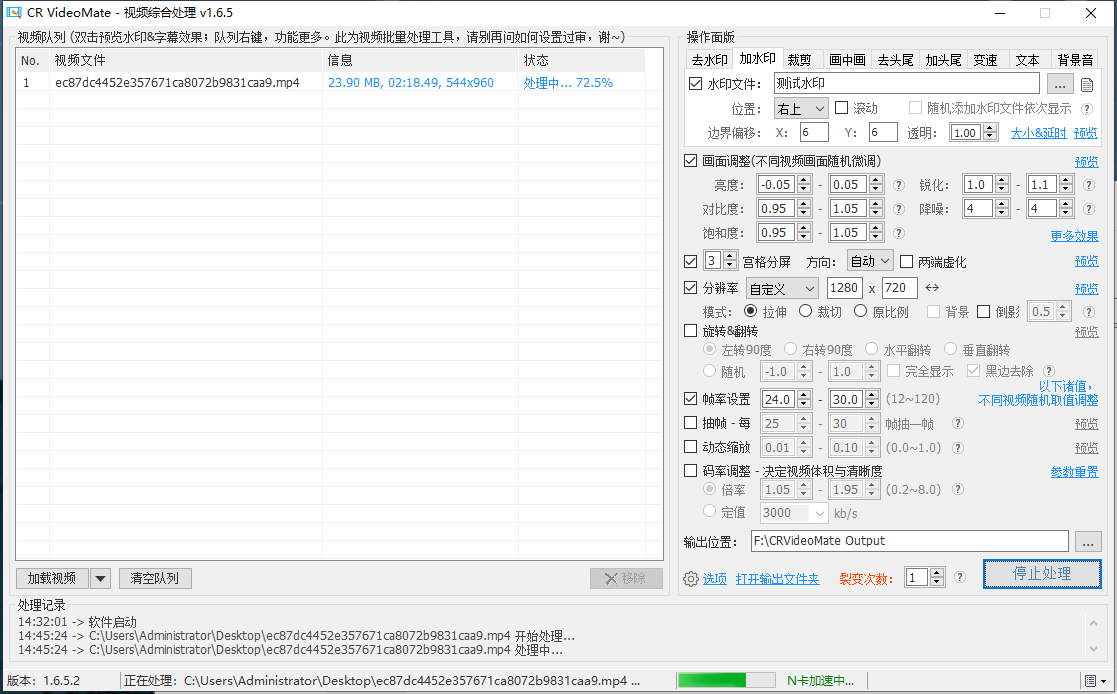The width and height of the screenshot is (1117, 694).
Task: Click the green progress bar in status bar
Action: (x=728, y=680)
